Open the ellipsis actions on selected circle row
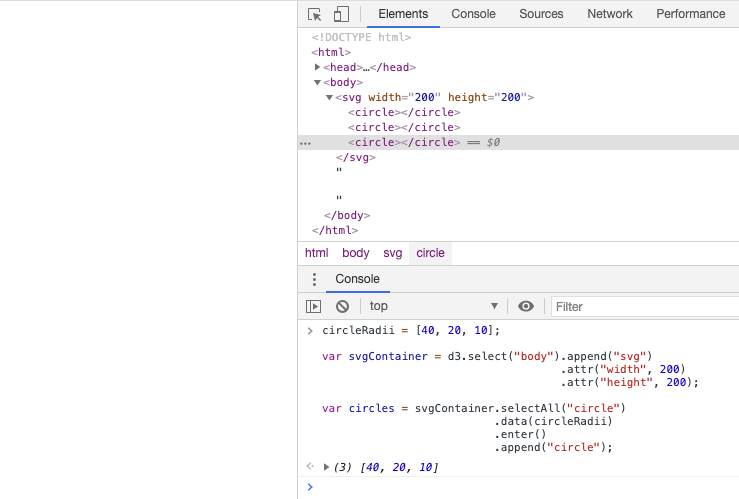The width and height of the screenshot is (739, 499). click(306, 143)
